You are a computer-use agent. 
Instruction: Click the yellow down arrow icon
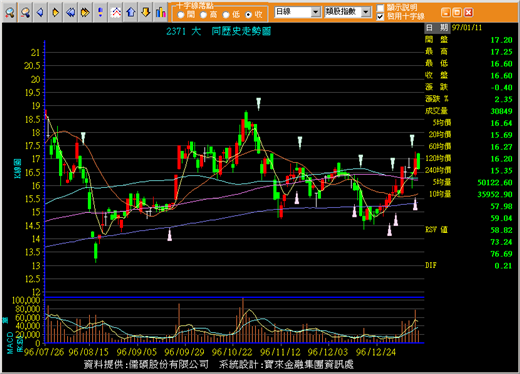(146, 13)
